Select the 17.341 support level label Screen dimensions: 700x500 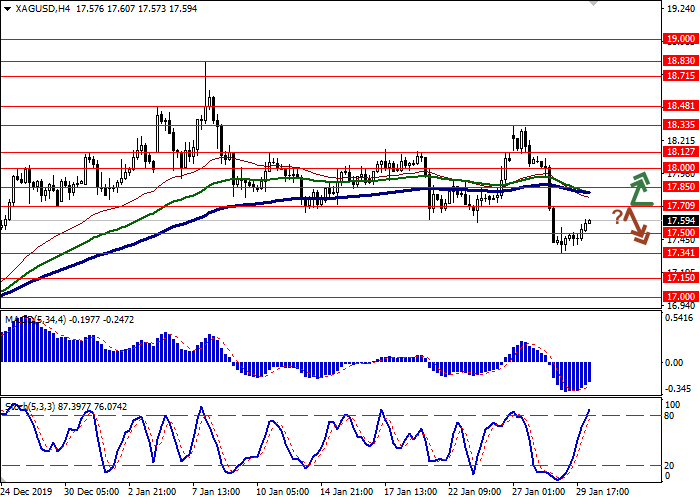679,253
